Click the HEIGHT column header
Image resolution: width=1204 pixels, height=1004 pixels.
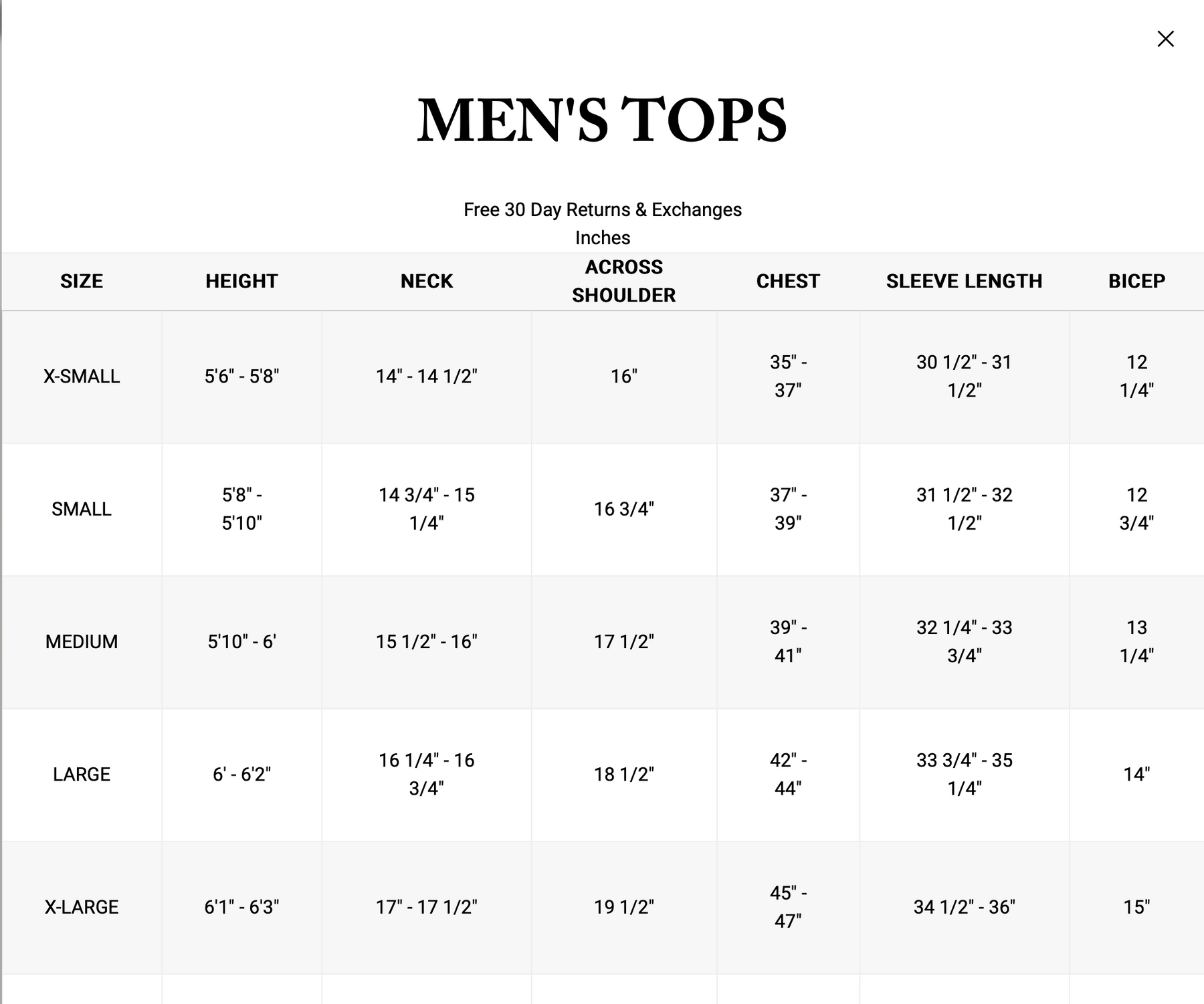click(241, 281)
